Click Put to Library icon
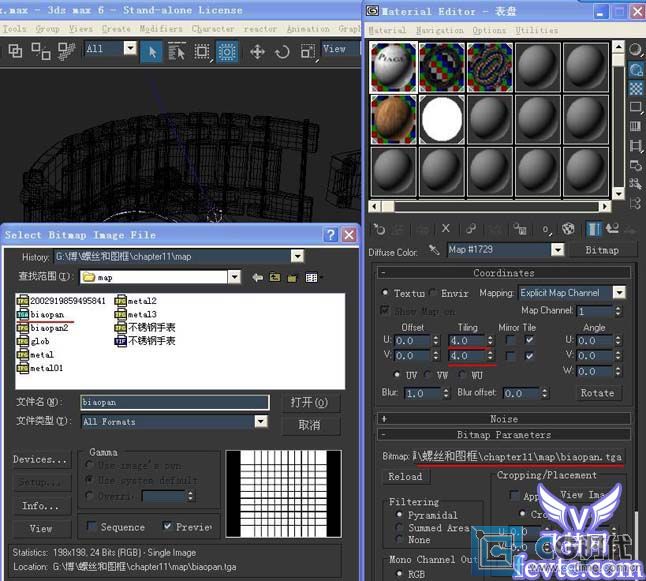 click(520, 229)
